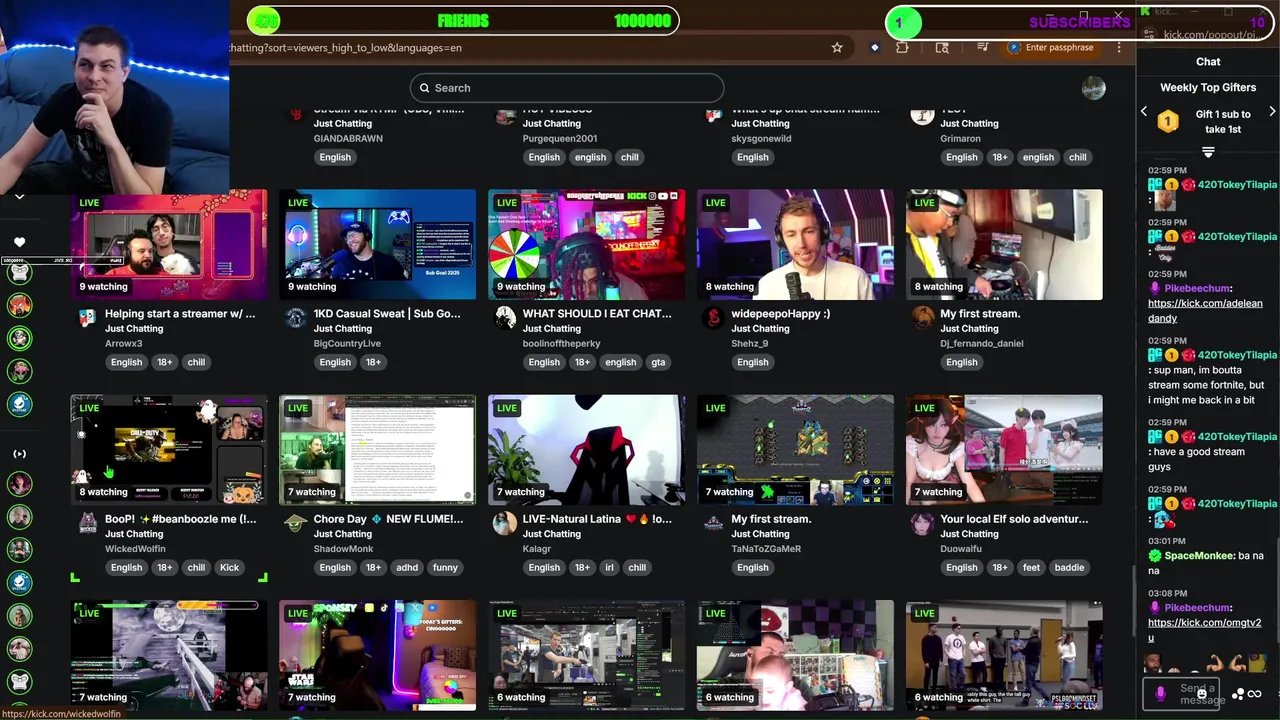
Task: Click the Kick tag under WickedWolfin
Action: pyautogui.click(x=229, y=567)
